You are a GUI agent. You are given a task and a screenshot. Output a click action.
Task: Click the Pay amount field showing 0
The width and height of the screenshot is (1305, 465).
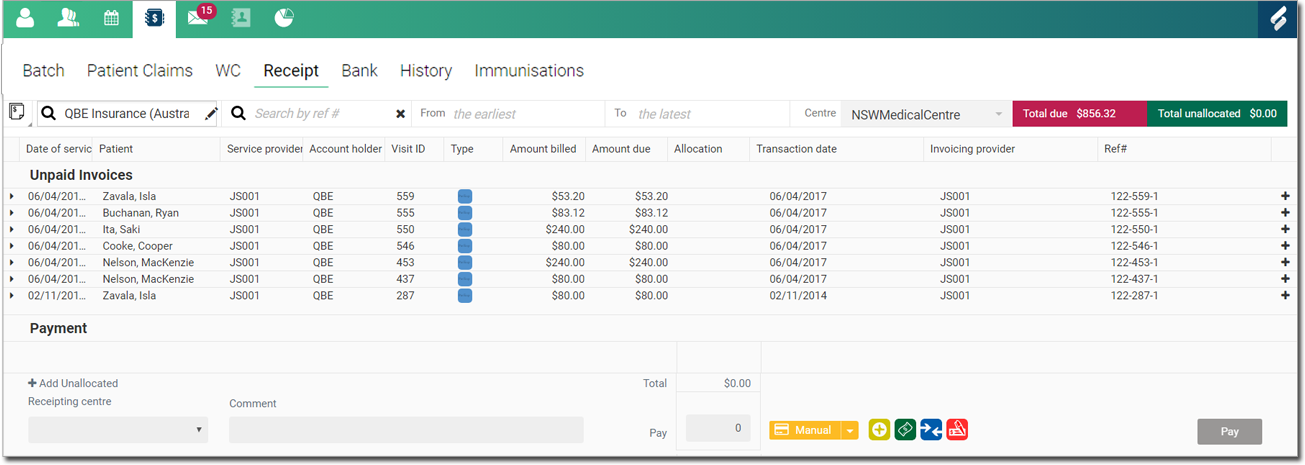pos(719,428)
